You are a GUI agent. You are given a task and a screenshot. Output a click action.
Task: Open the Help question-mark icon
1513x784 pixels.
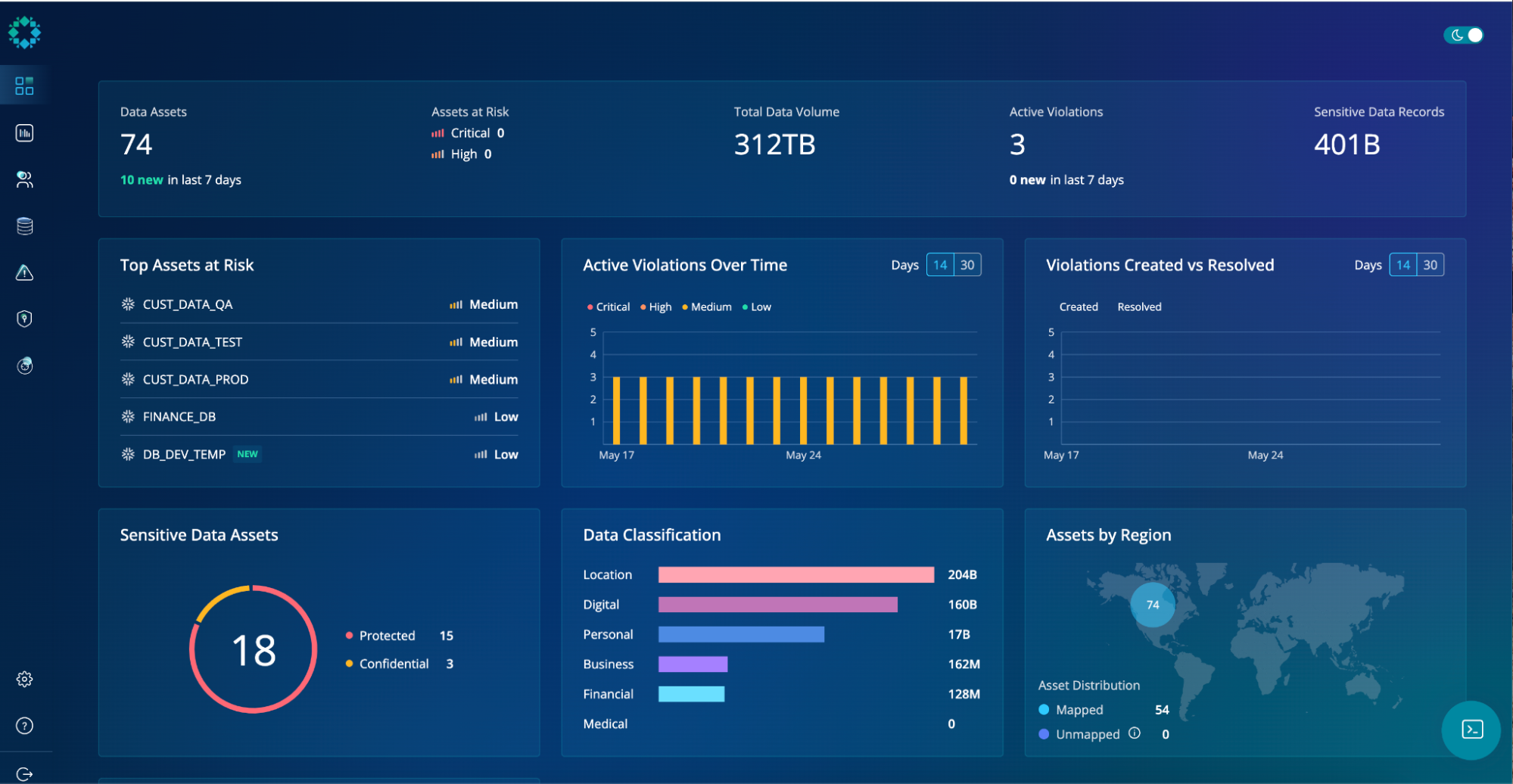point(25,726)
